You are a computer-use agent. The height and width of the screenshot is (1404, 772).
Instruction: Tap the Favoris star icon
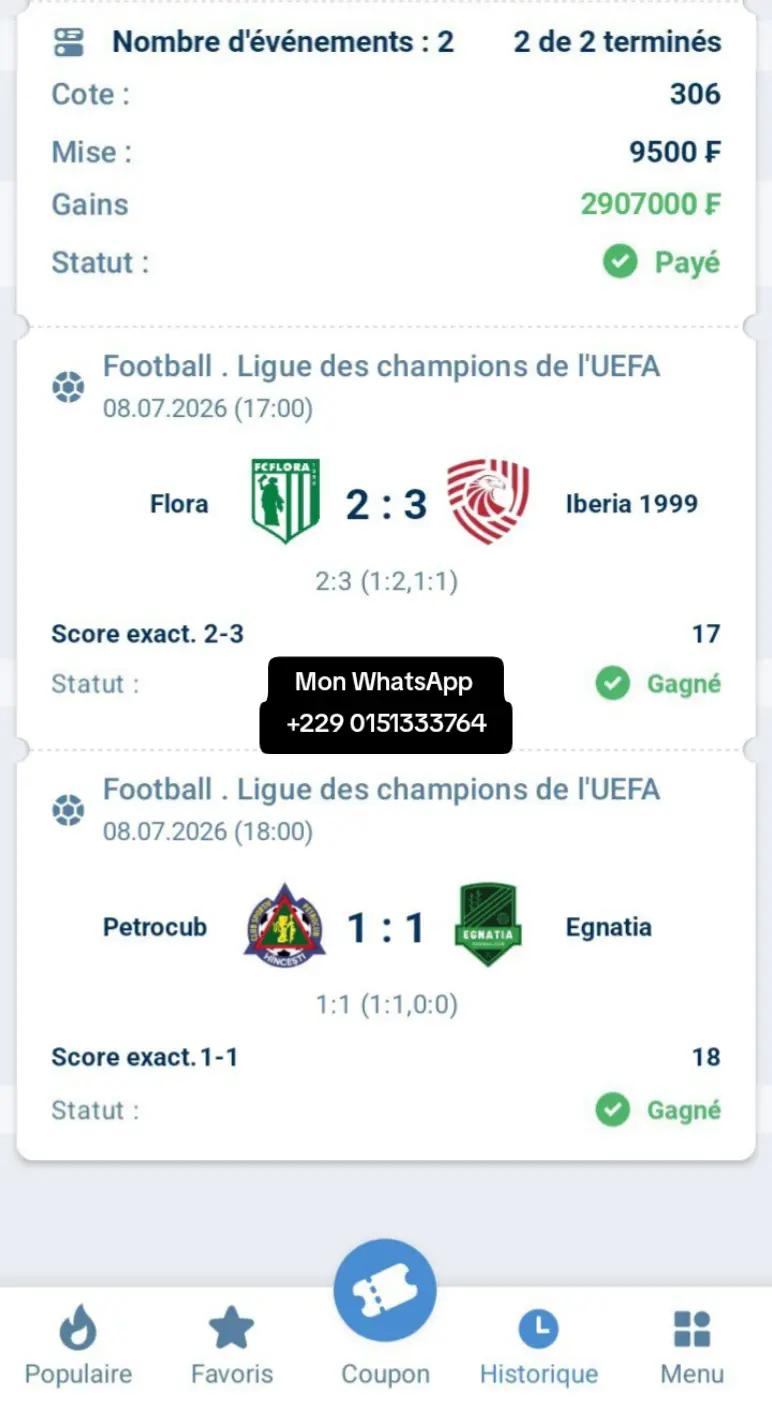(232, 1328)
